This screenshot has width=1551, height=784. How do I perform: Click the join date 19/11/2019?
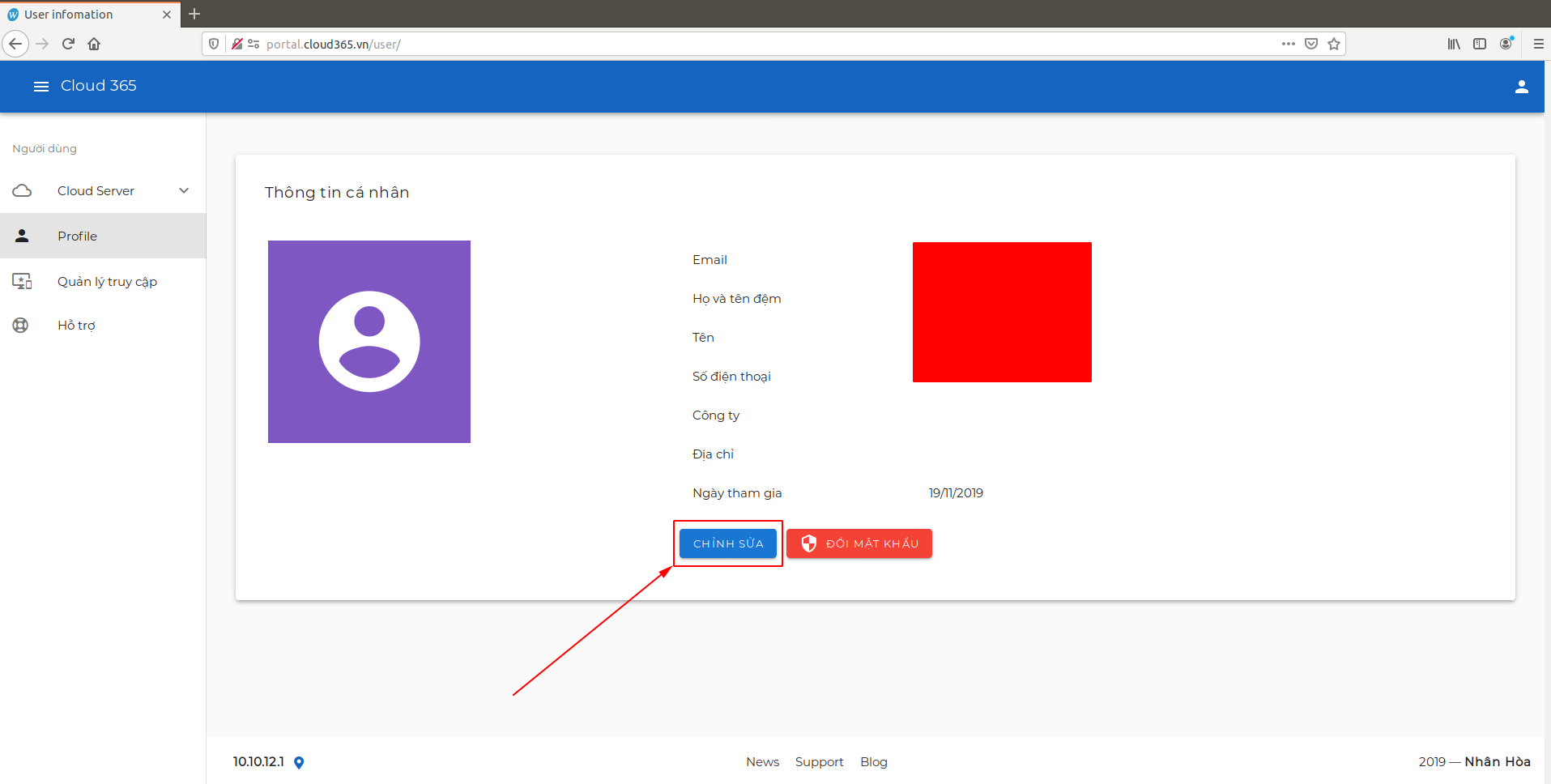point(956,493)
